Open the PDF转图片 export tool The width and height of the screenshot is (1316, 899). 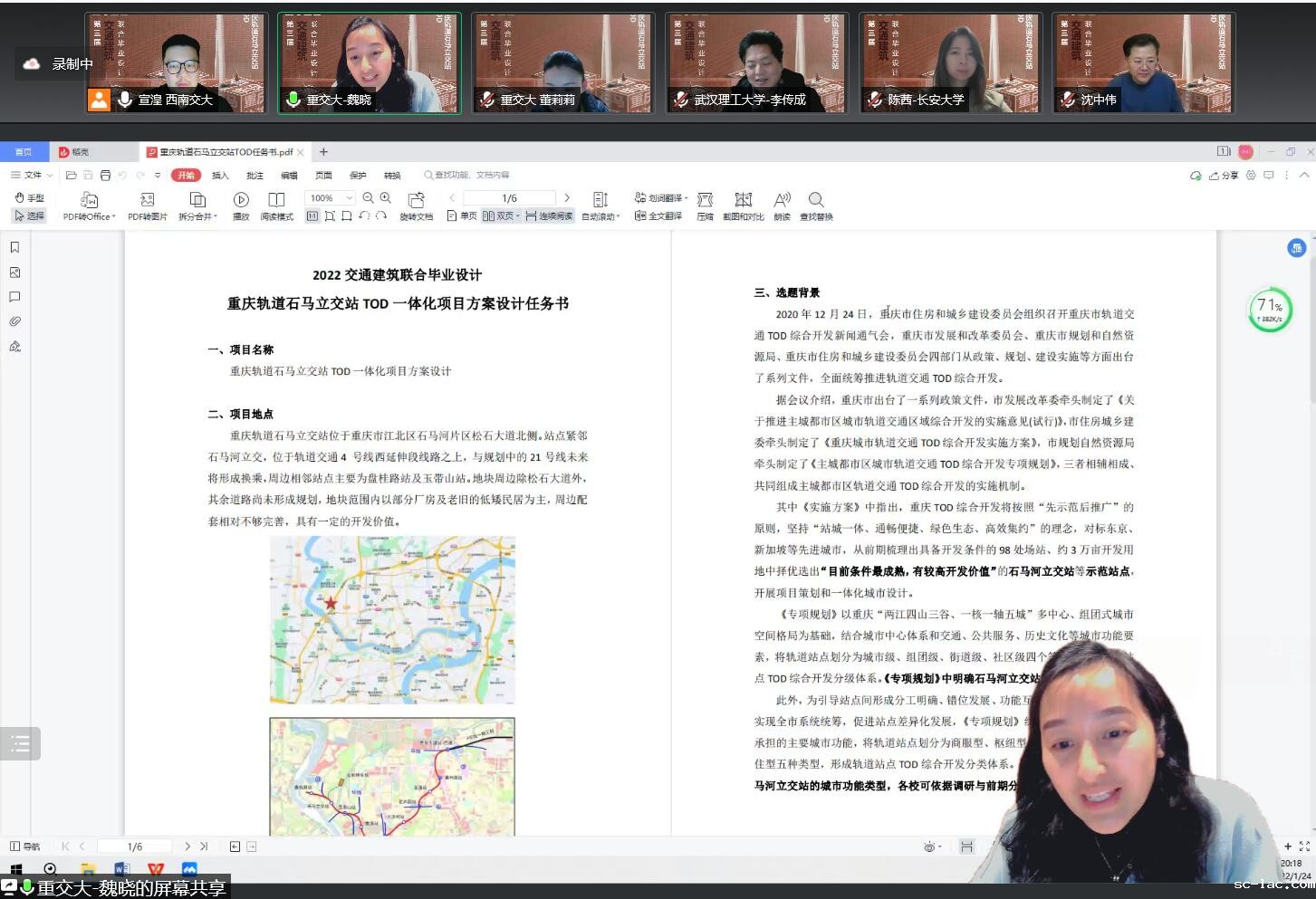point(147,201)
